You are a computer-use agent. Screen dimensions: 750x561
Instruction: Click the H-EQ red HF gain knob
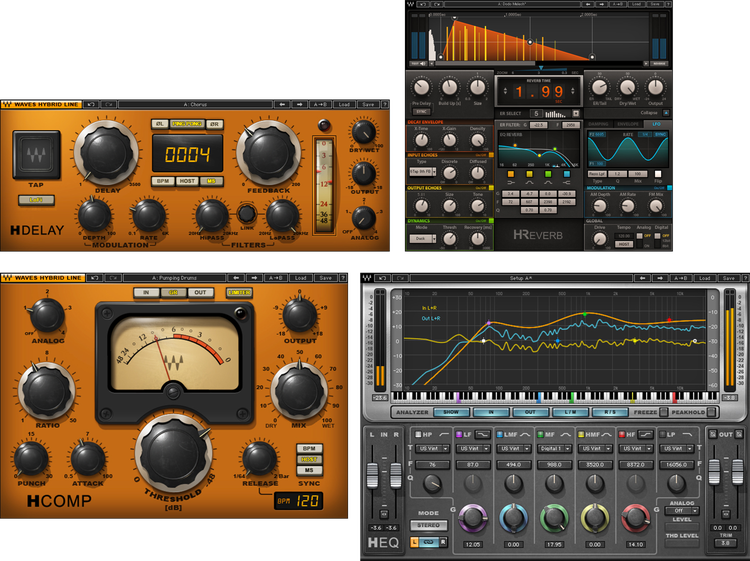pos(636,518)
